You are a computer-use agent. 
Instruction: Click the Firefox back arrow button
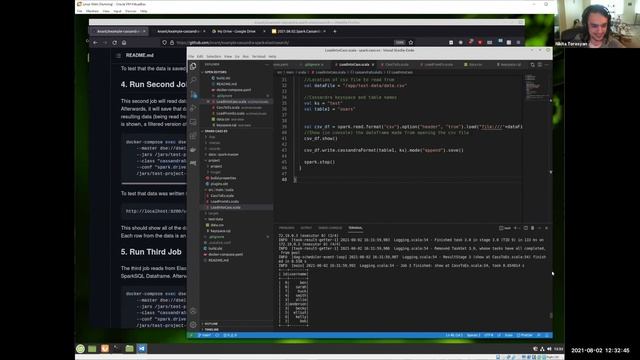[96, 42]
